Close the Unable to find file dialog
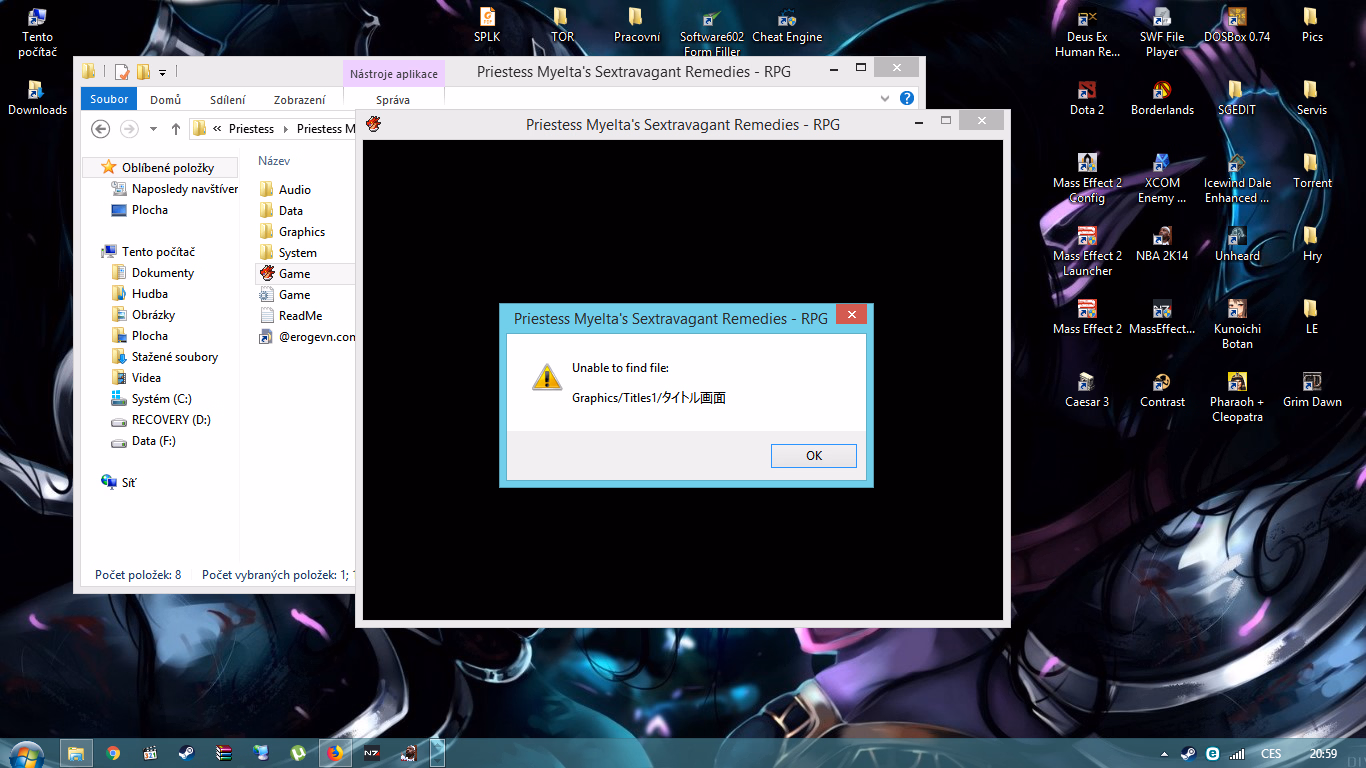Image resolution: width=1366 pixels, height=768 pixels. tap(851, 315)
